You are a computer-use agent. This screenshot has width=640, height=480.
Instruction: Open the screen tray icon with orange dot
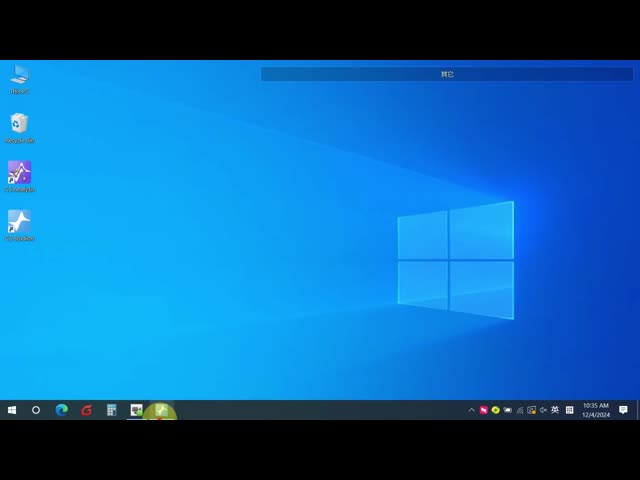click(x=531, y=410)
